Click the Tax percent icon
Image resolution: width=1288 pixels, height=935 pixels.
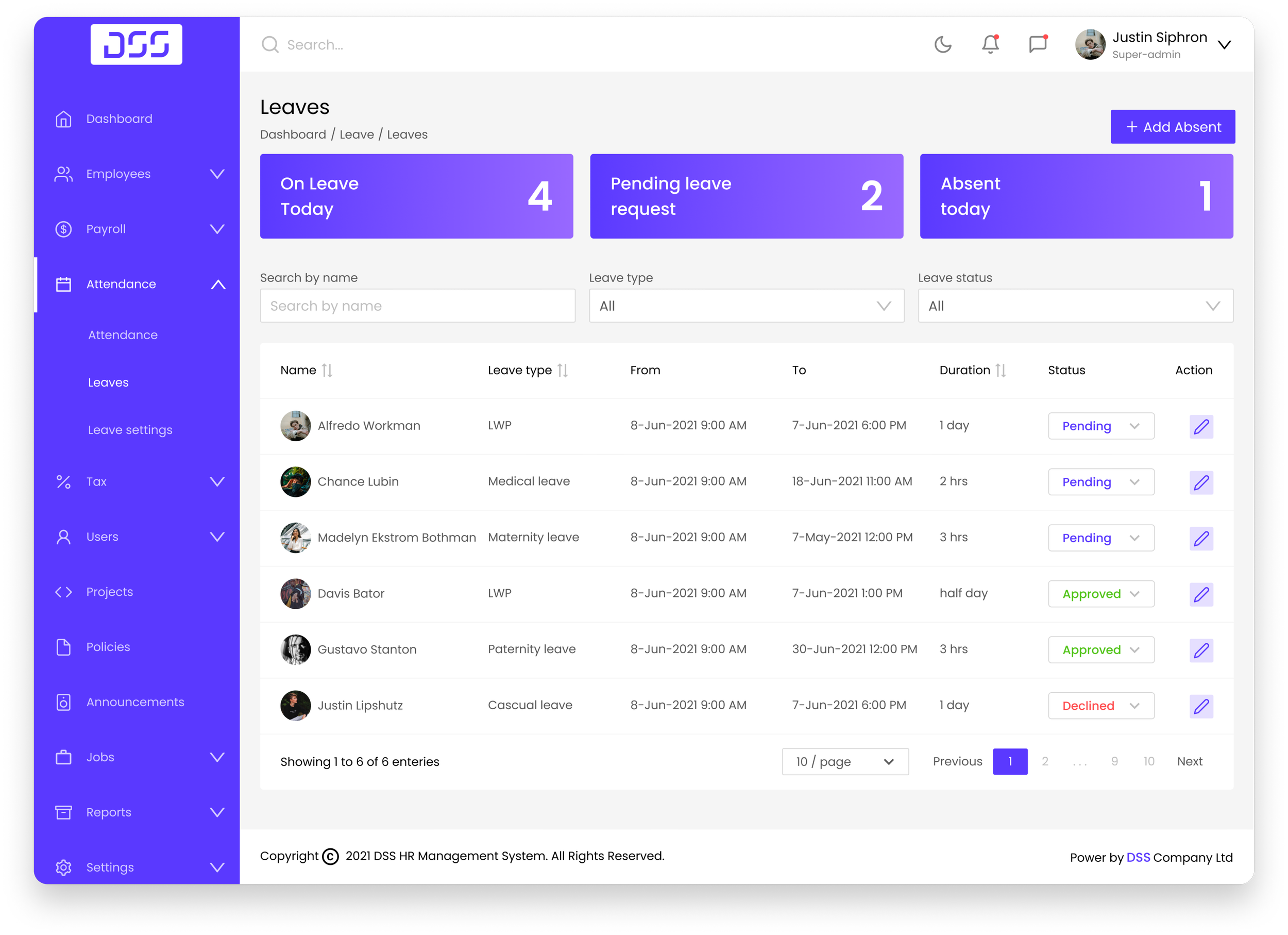[x=63, y=482]
